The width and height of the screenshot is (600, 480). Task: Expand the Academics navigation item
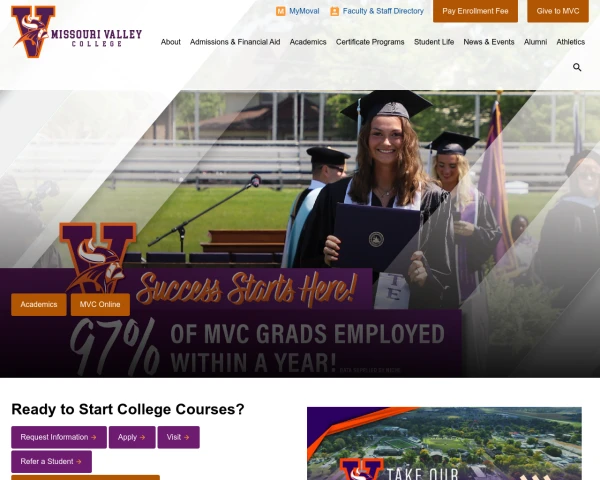(x=308, y=42)
